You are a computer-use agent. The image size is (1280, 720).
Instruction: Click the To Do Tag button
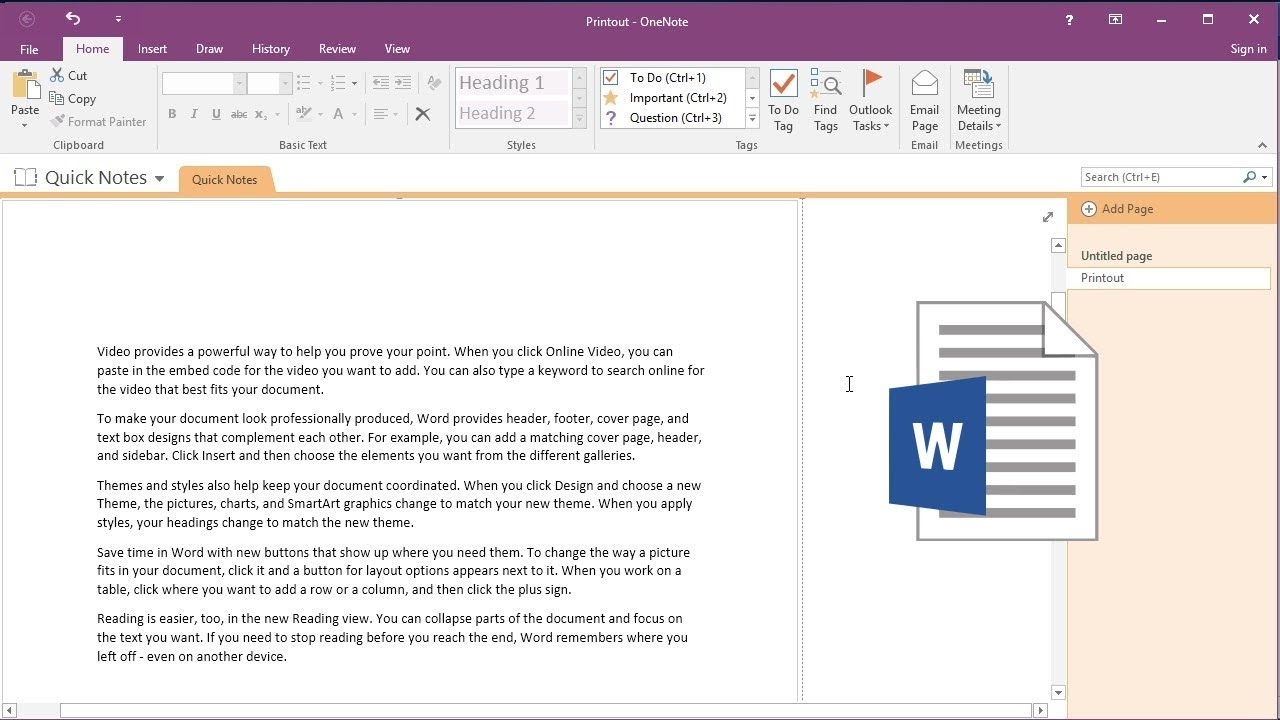tap(783, 100)
